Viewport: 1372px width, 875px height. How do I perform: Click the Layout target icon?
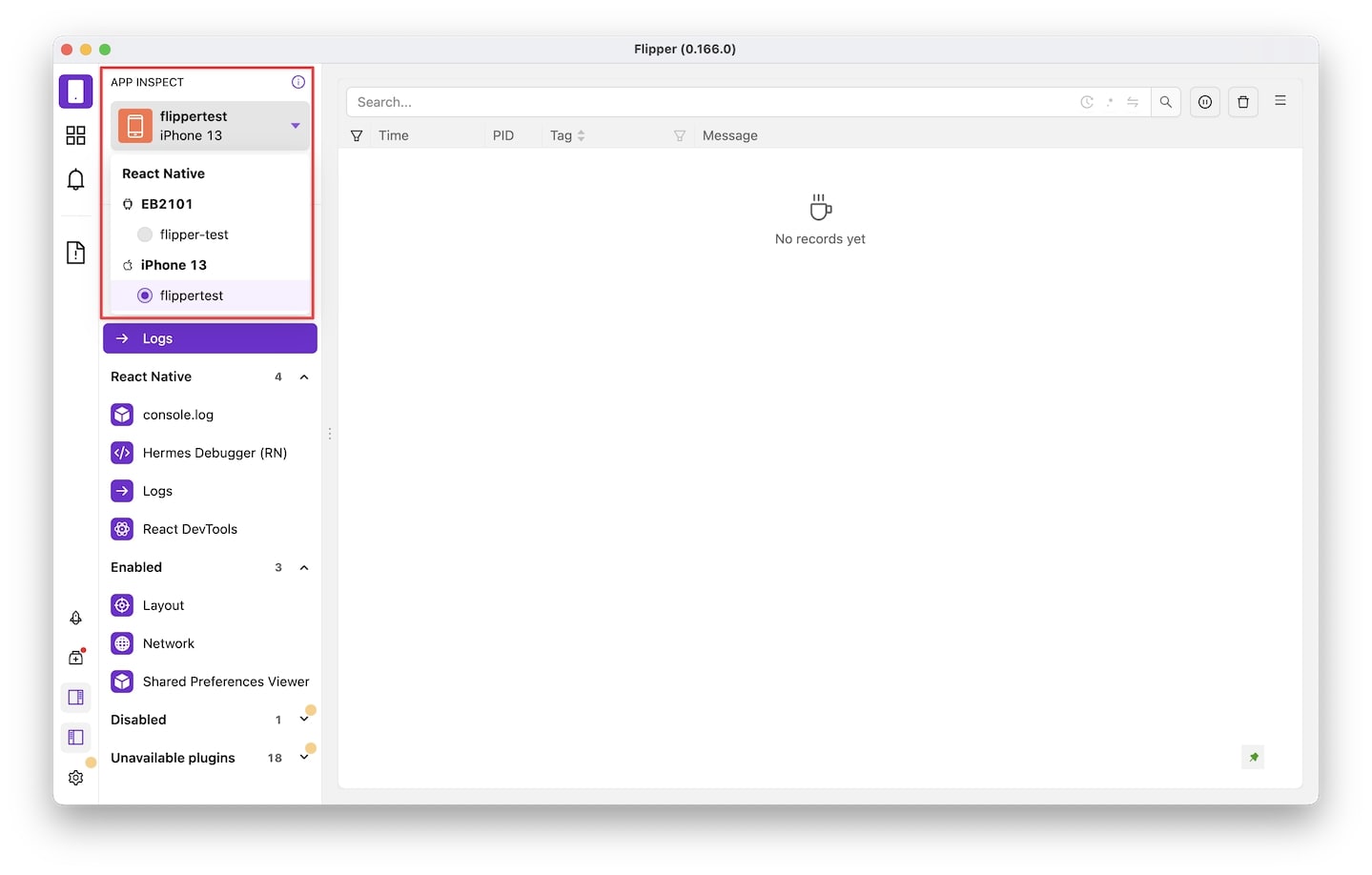coord(122,605)
